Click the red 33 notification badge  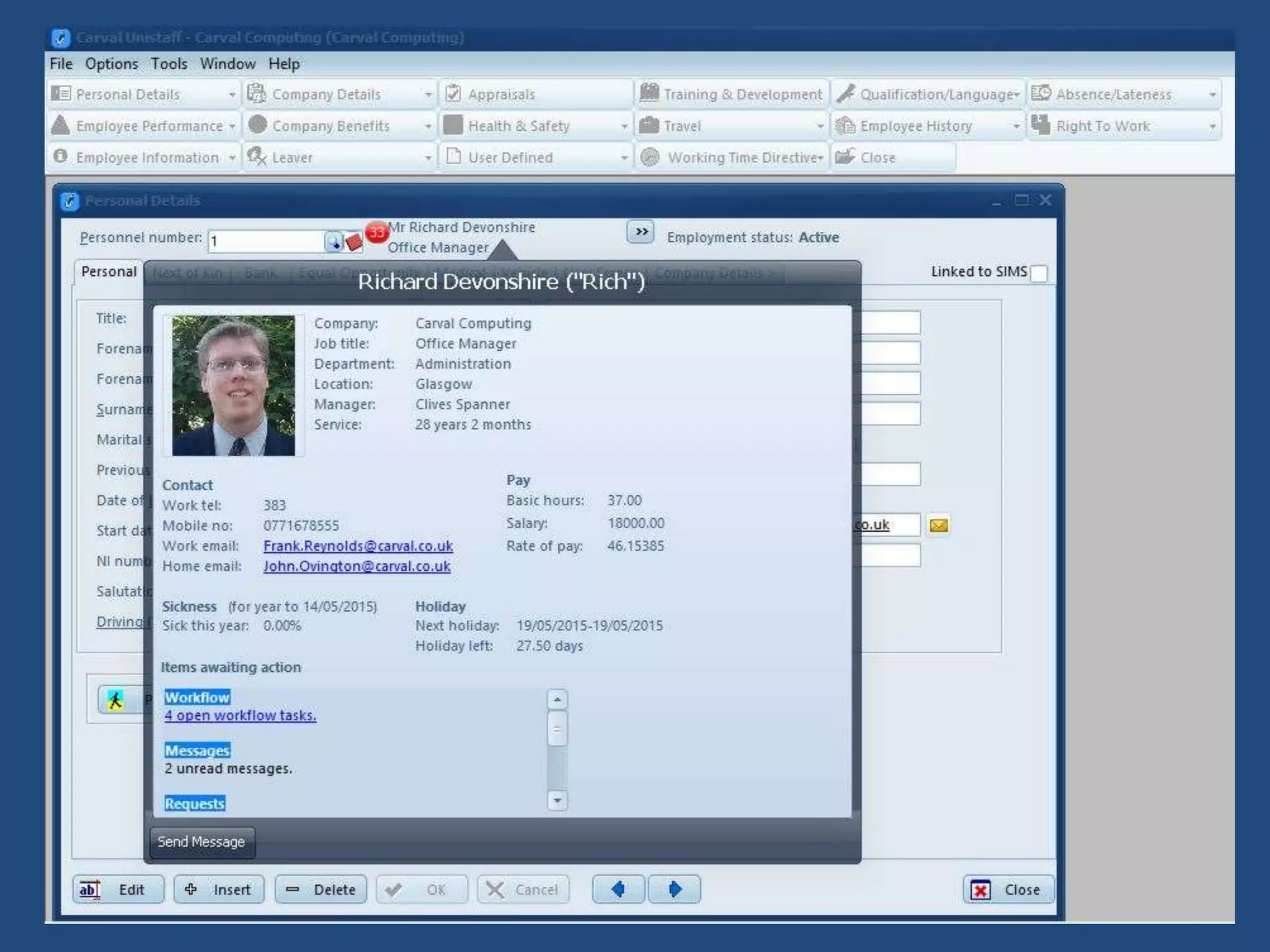tap(376, 232)
